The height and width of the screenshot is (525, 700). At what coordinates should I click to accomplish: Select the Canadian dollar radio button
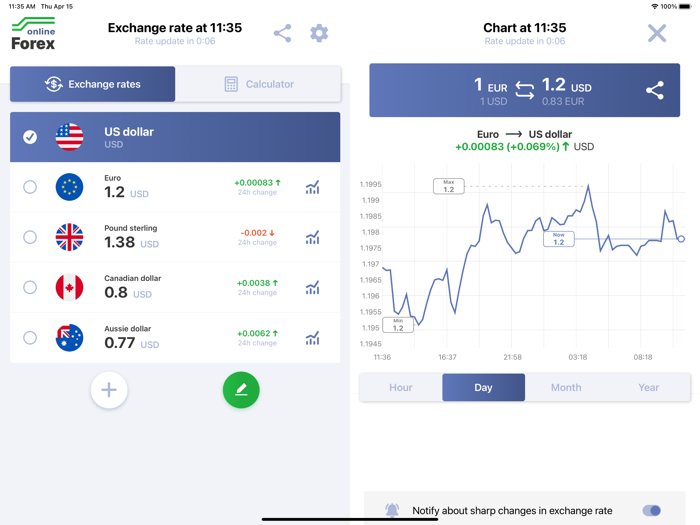(x=30, y=287)
